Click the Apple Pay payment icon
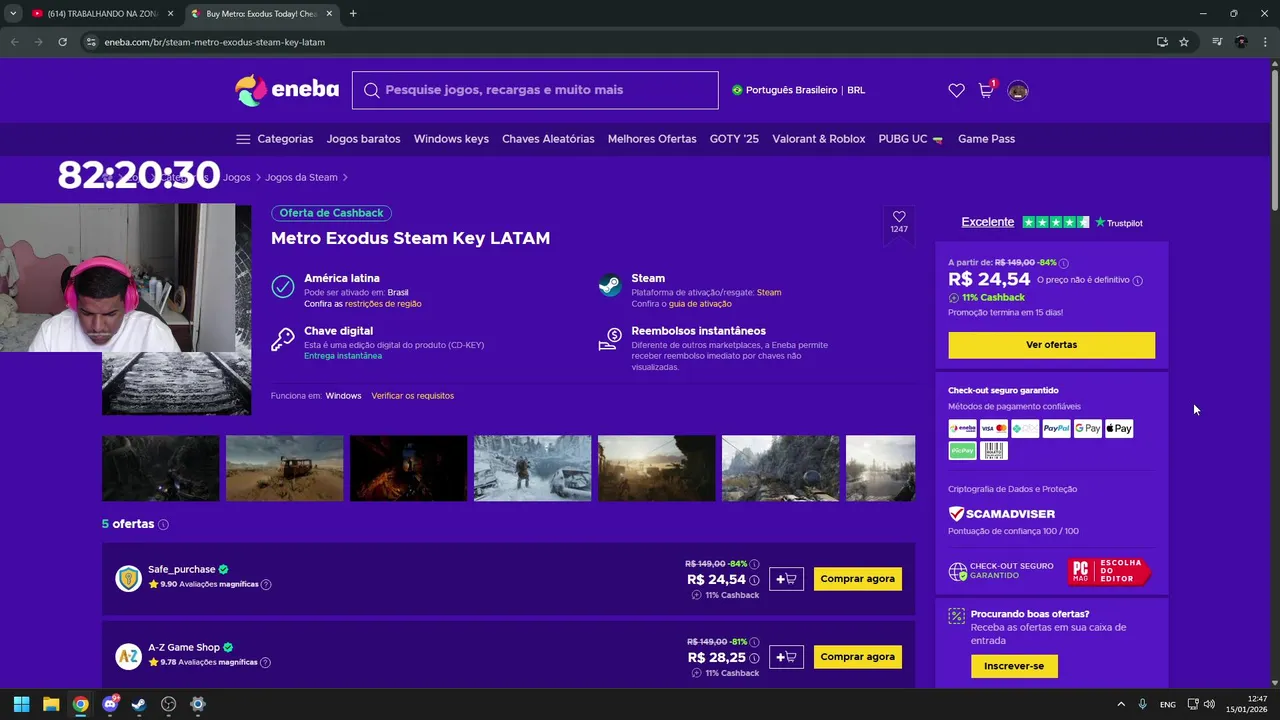The image size is (1280, 720). pos(1119,428)
